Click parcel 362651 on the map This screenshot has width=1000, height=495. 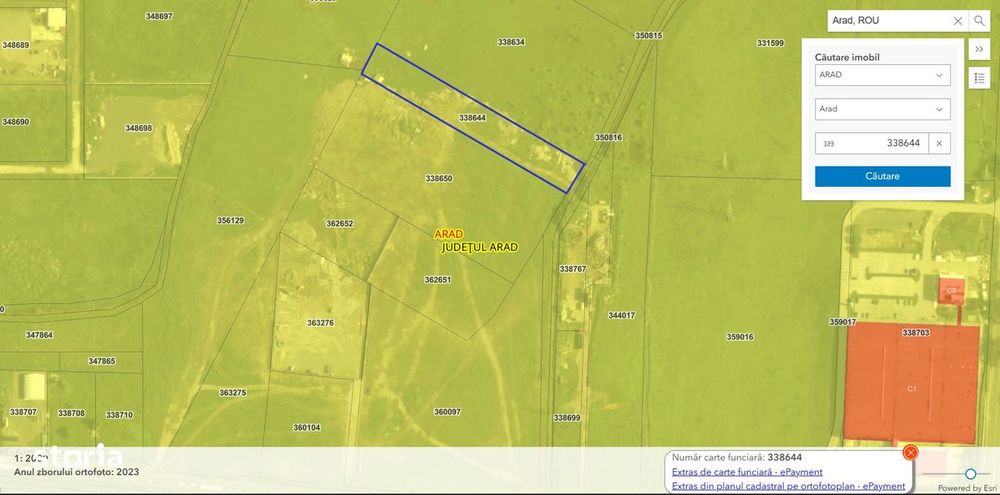(438, 279)
